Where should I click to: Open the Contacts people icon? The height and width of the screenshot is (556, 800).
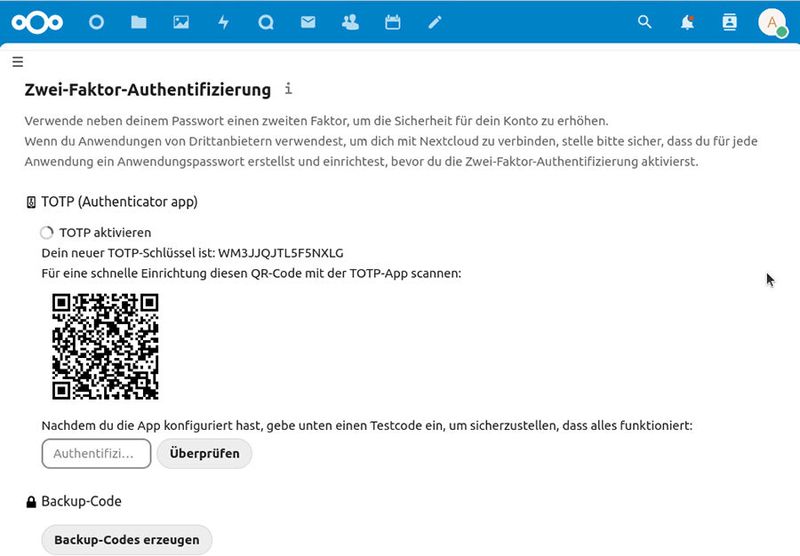point(351,22)
